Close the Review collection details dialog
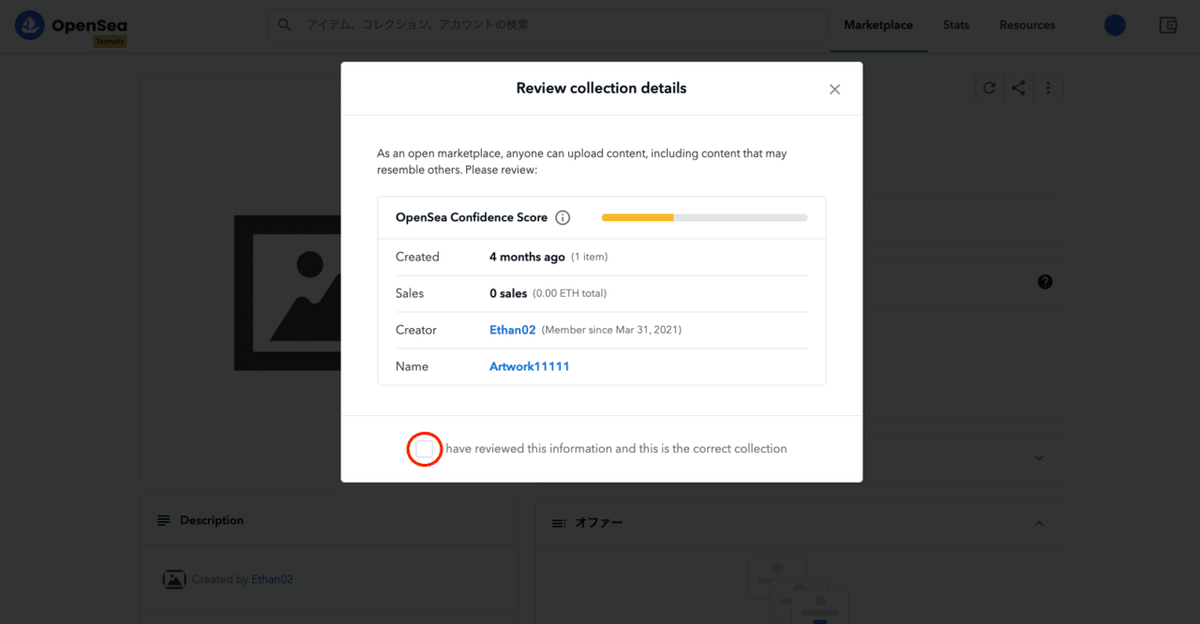 (x=835, y=89)
